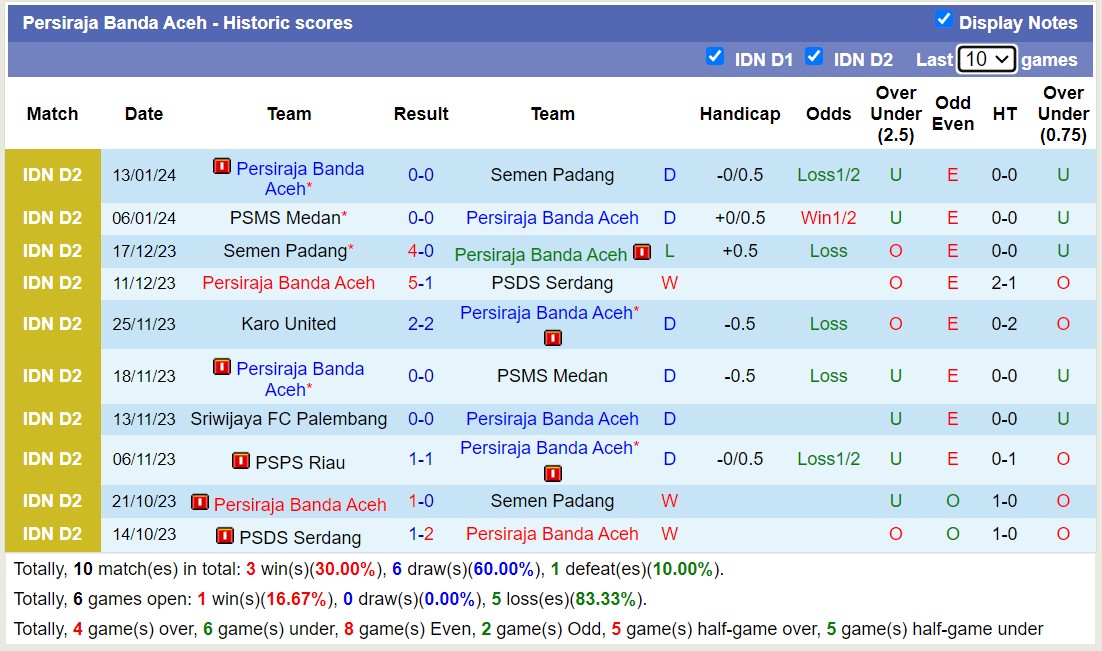Open Persiraja Banda Aceh link in PSMS Medan row
The image size is (1102, 651).
[x=552, y=218]
